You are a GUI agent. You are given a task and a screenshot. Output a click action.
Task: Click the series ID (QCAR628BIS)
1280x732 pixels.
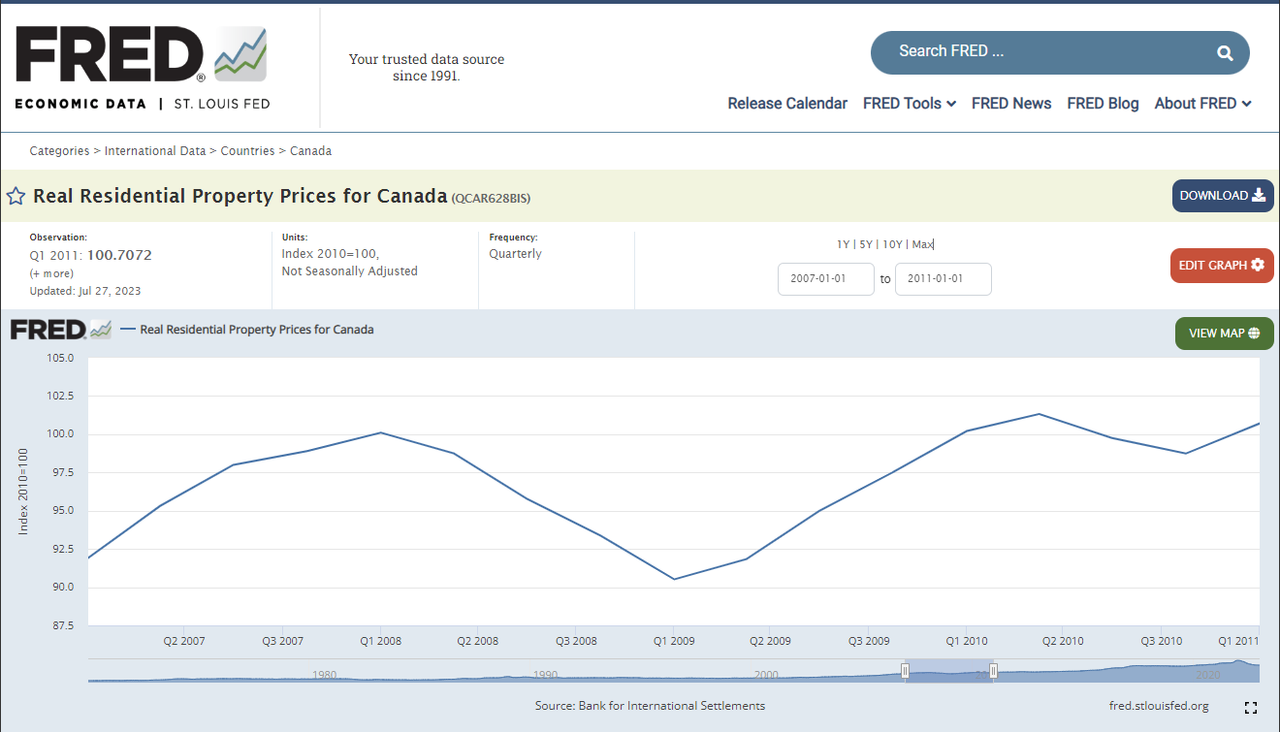click(x=491, y=198)
